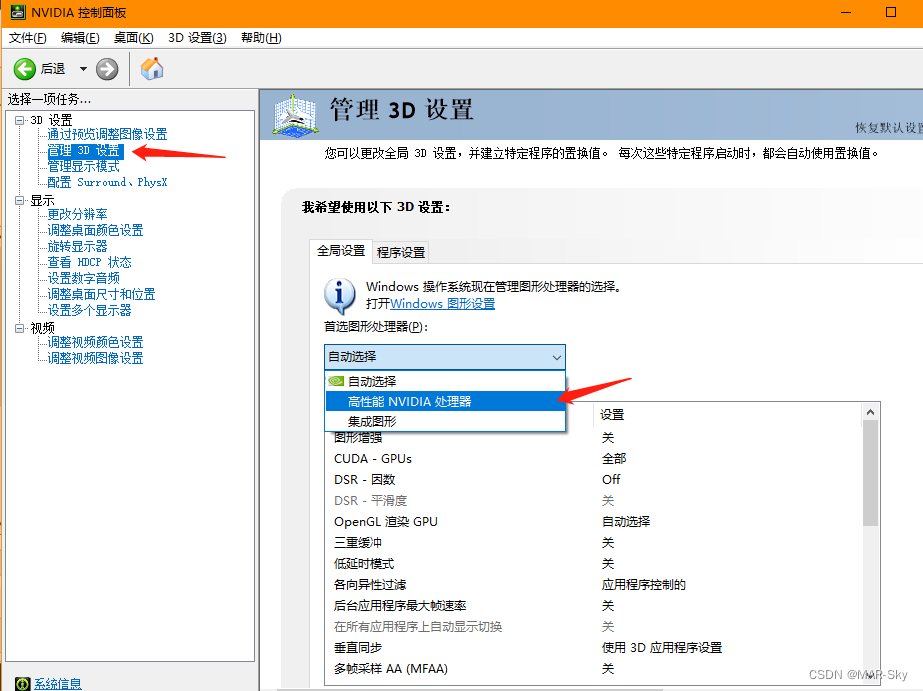Open the 编辑(E) menu
Viewport: 923px width, 691px height.
[80, 38]
